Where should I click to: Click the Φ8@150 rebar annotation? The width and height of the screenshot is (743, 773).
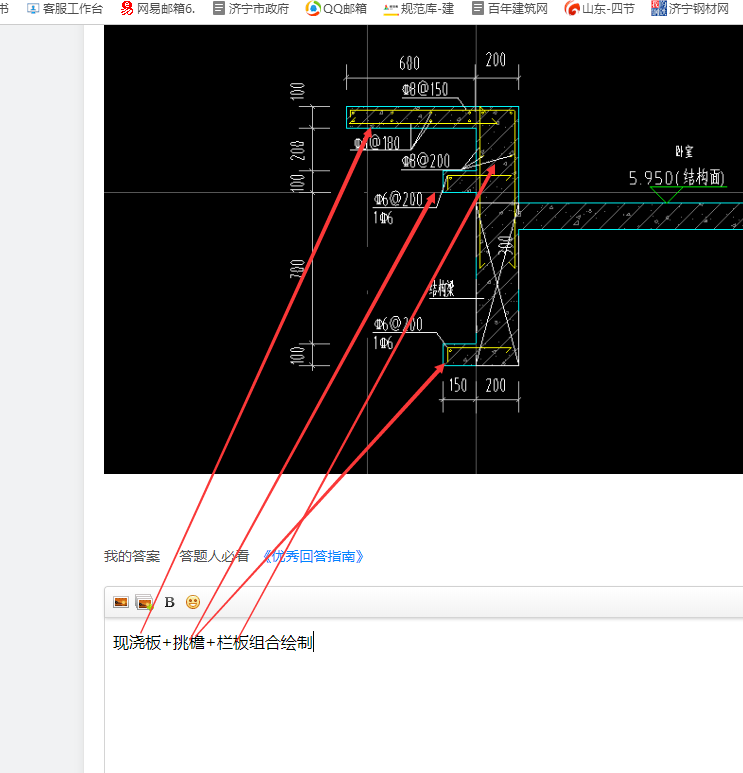[425, 89]
